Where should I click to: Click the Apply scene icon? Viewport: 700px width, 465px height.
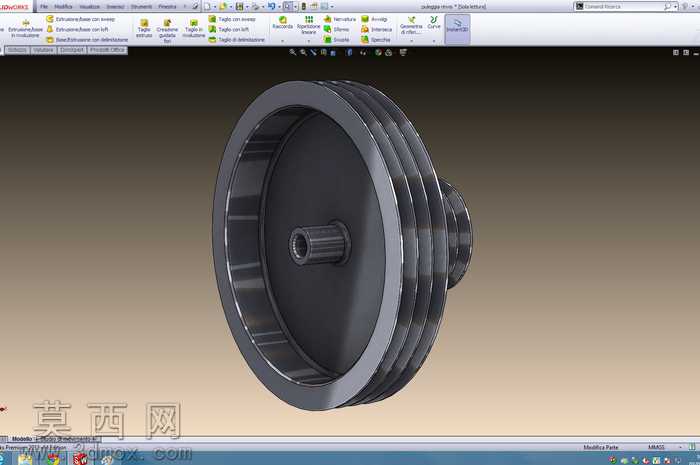pyautogui.click(x=389, y=52)
